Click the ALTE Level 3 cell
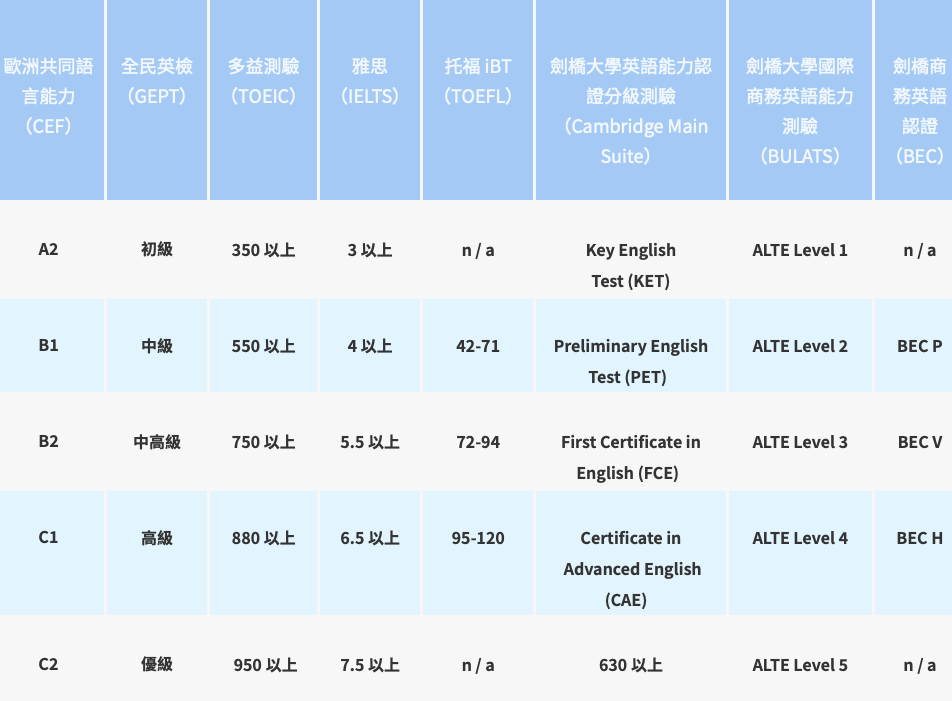This screenshot has width=952, height=701. pyautogui.click(x=800, y=442)
